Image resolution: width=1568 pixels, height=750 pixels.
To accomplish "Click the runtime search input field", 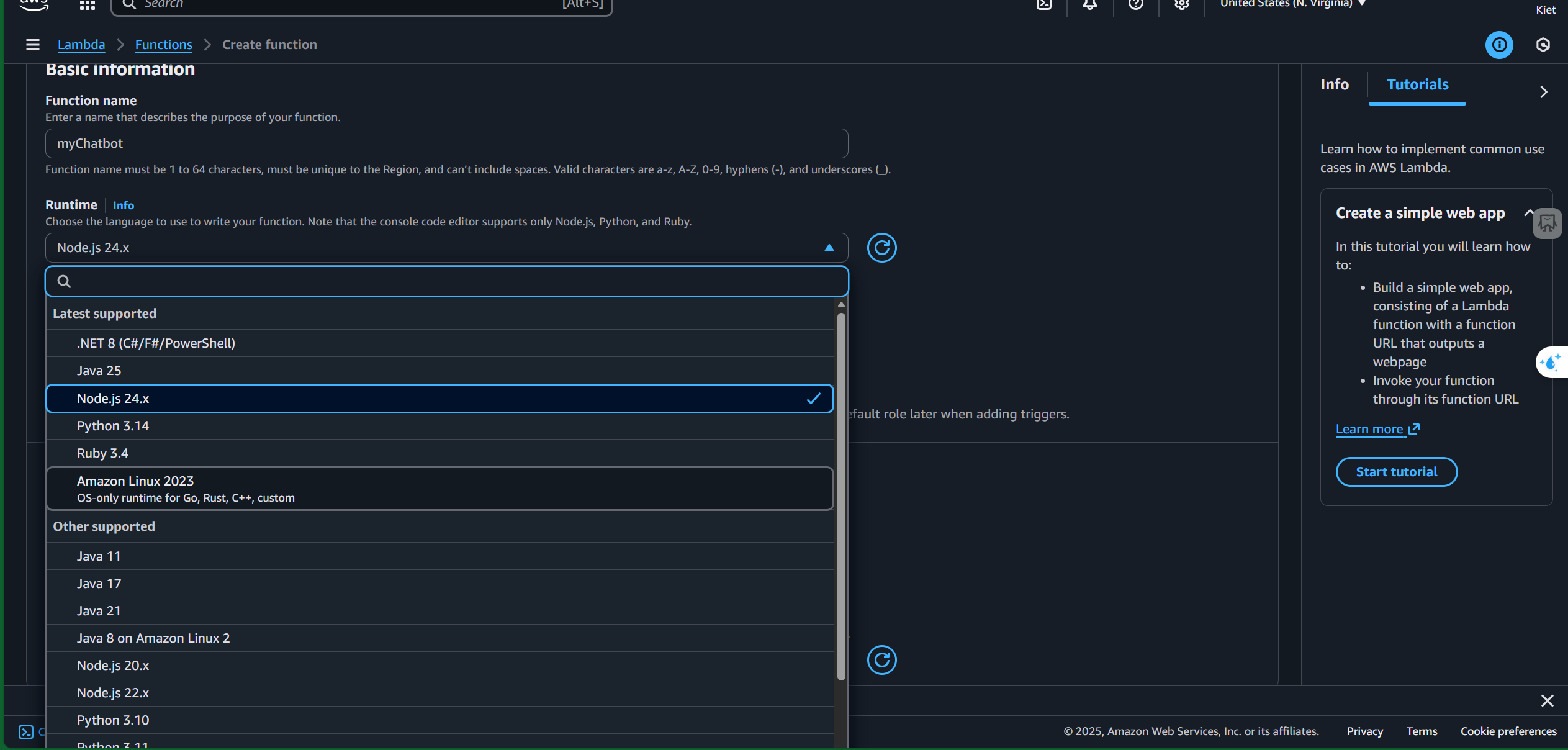I will click(x=447, y=281).
